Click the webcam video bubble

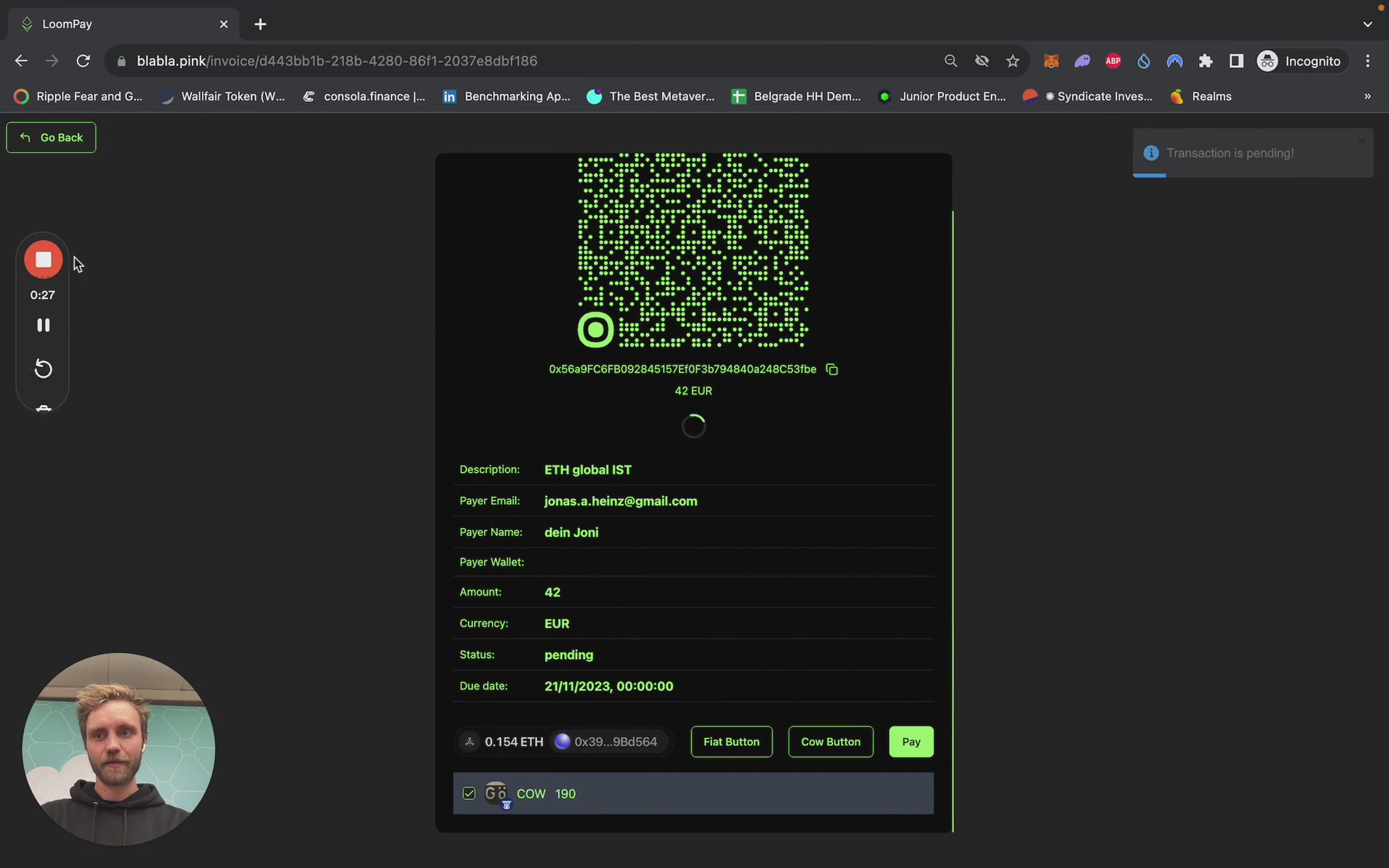coord(119,749)
